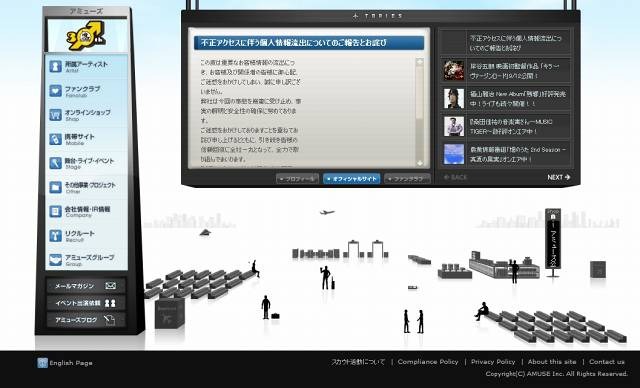
Task: Click the 30th anniversary logo
Action: (x=85, y=35)
